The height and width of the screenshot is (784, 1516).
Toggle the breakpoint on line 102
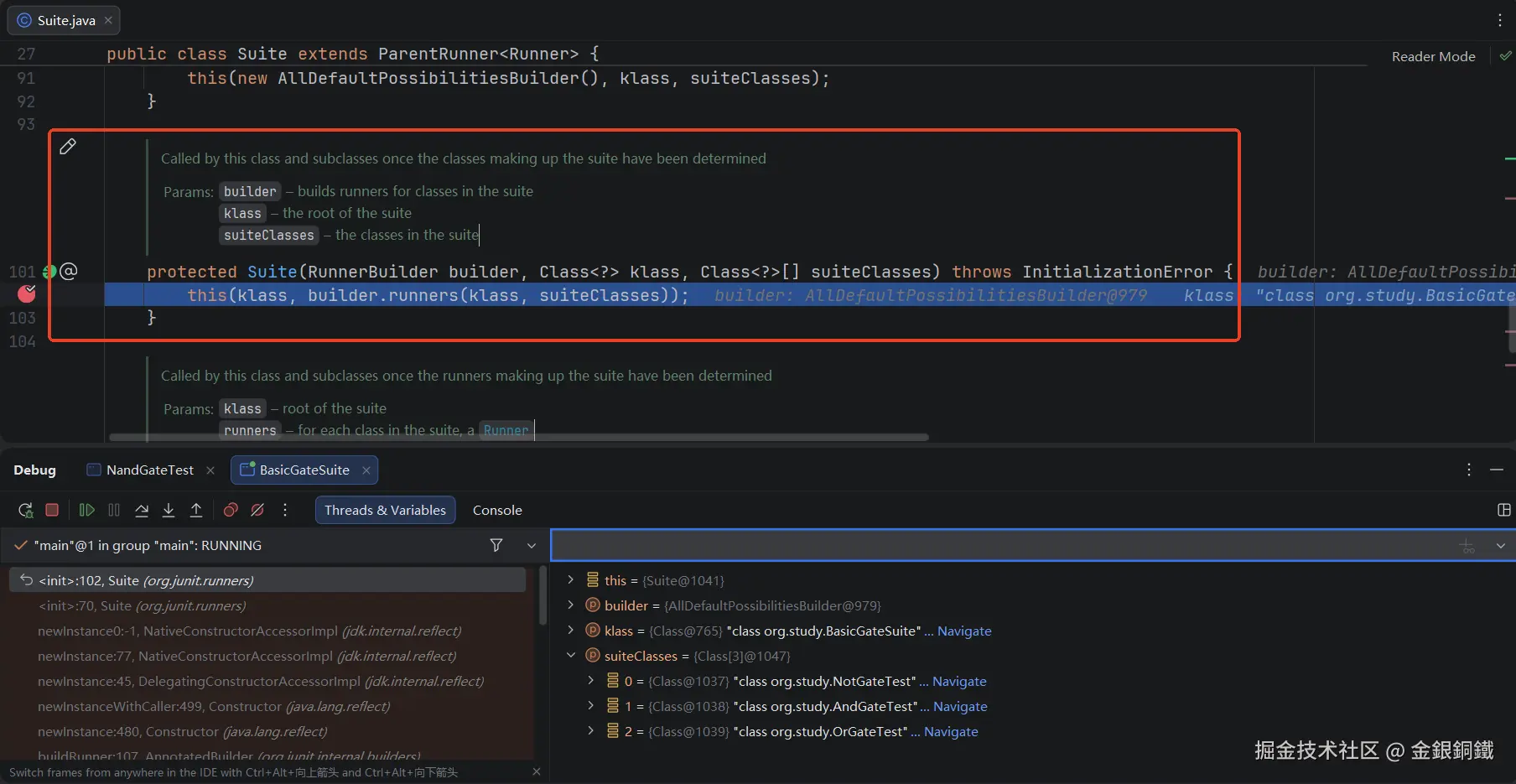pyautogui.click(x=27, y=294)
